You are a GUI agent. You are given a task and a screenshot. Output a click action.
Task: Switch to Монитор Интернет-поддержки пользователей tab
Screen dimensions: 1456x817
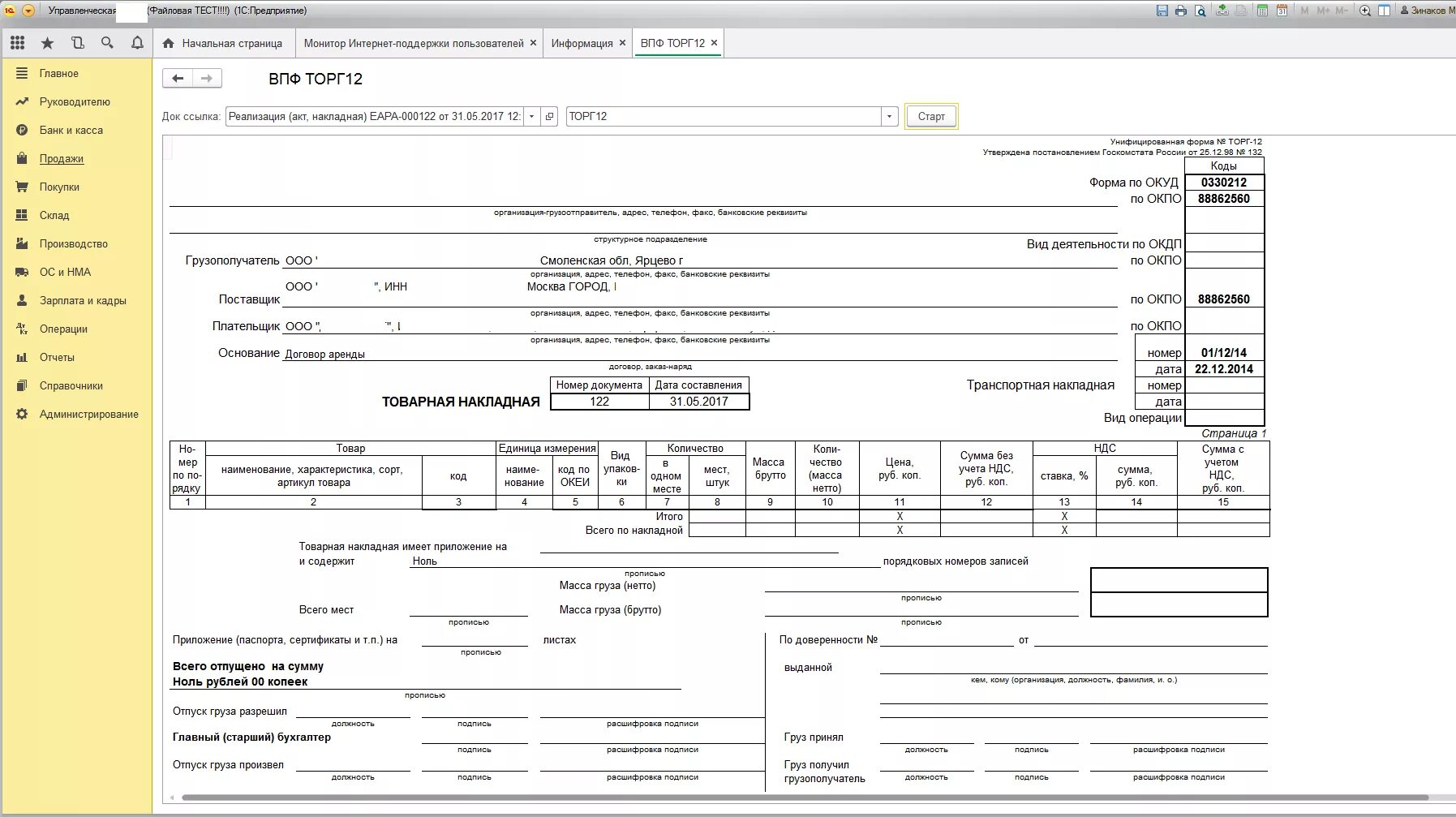pyautogui.click(x=414, y=43)
